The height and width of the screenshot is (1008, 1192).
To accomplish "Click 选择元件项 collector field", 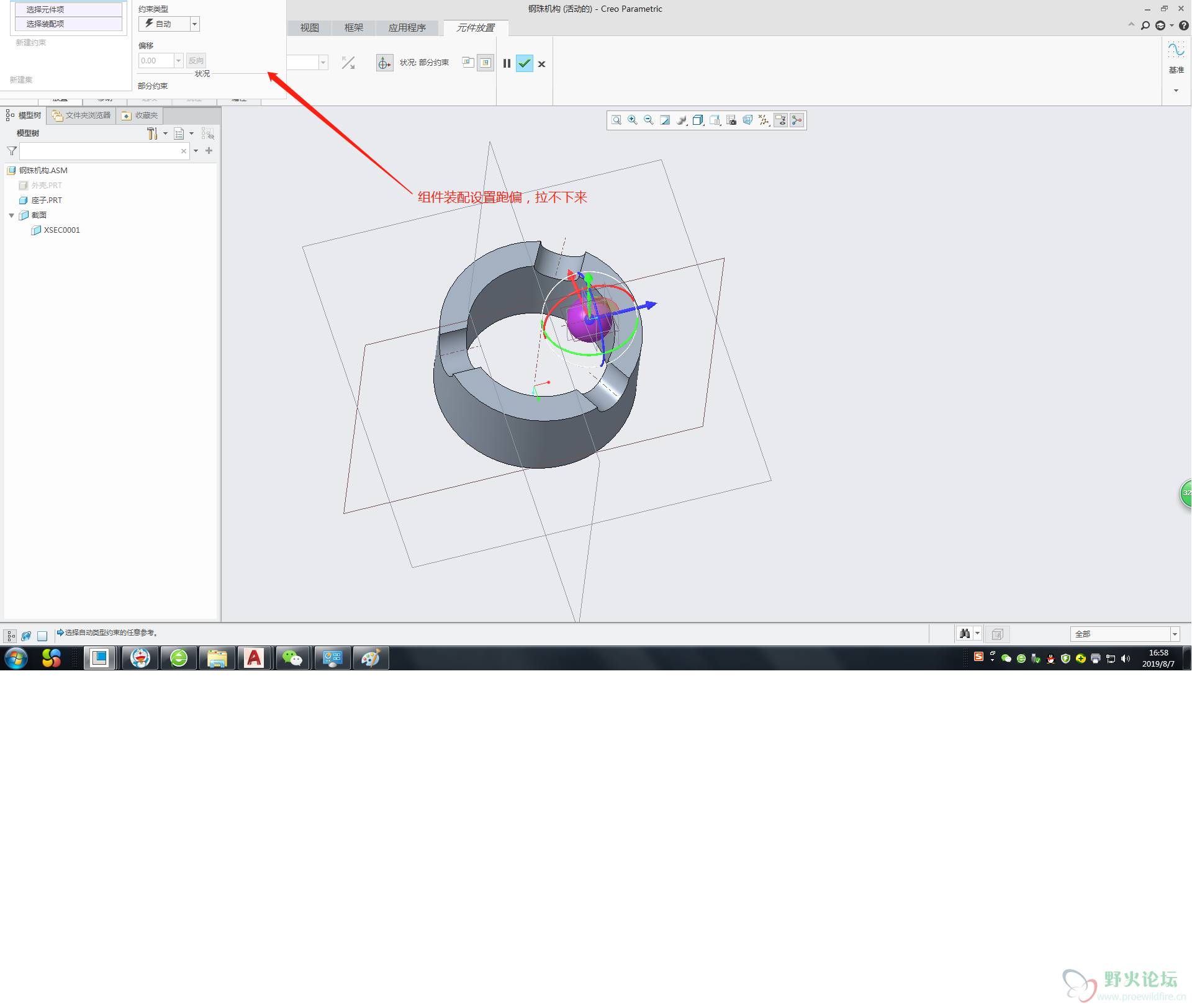I will pyautogui.click(x=68, y=10).
